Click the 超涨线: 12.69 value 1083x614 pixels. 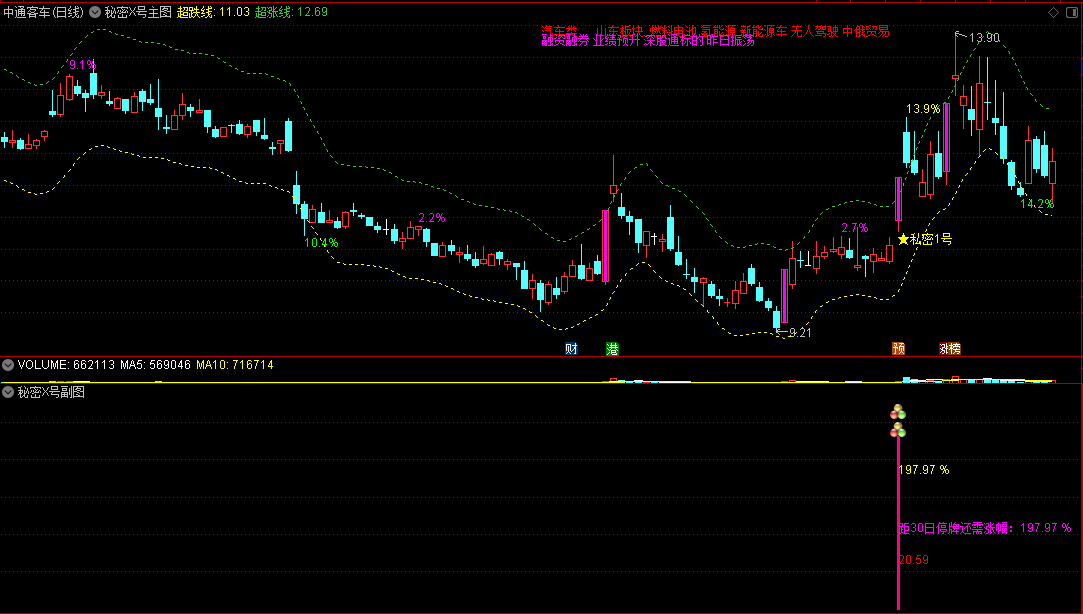pos(291,12)
